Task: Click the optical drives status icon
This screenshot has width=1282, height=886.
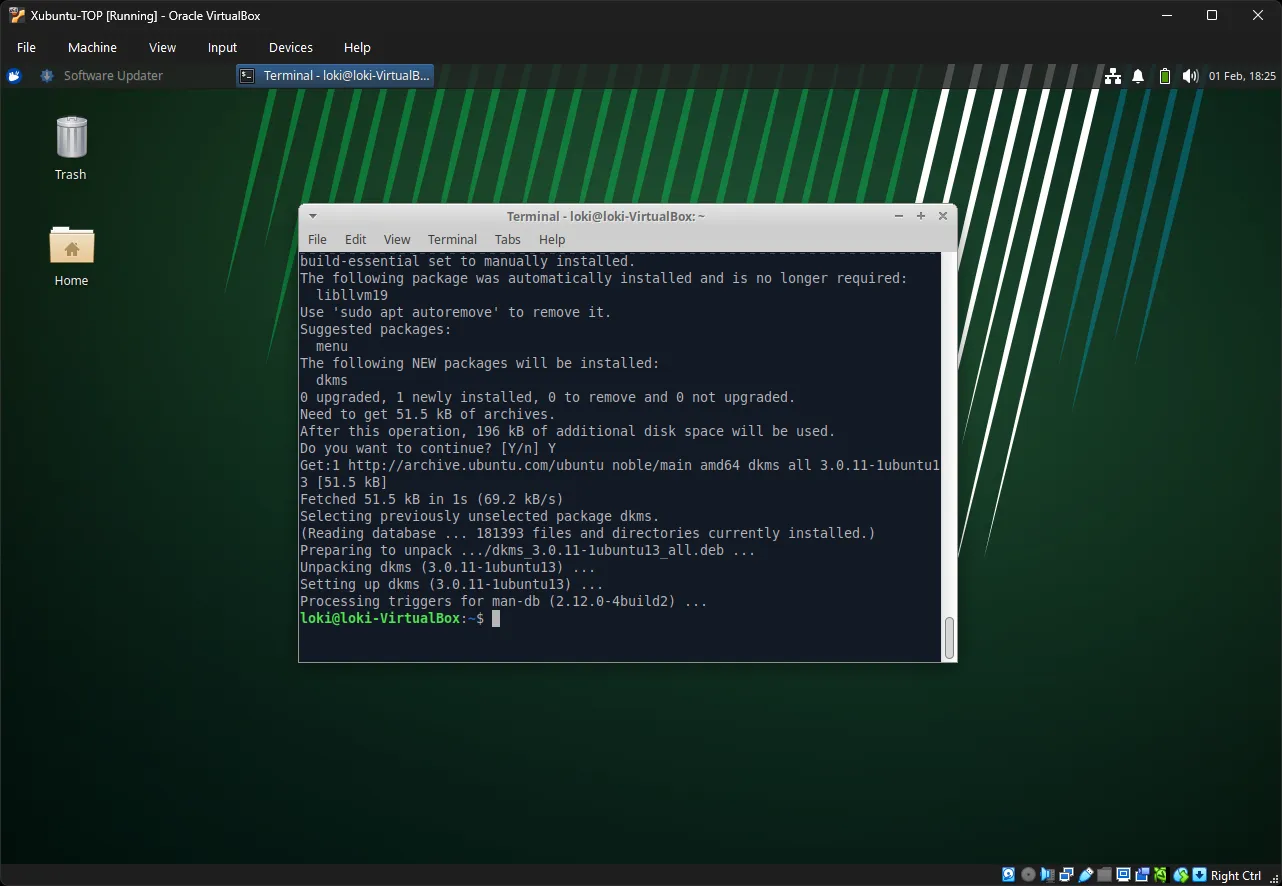Action: click(x=1027, y=874)
